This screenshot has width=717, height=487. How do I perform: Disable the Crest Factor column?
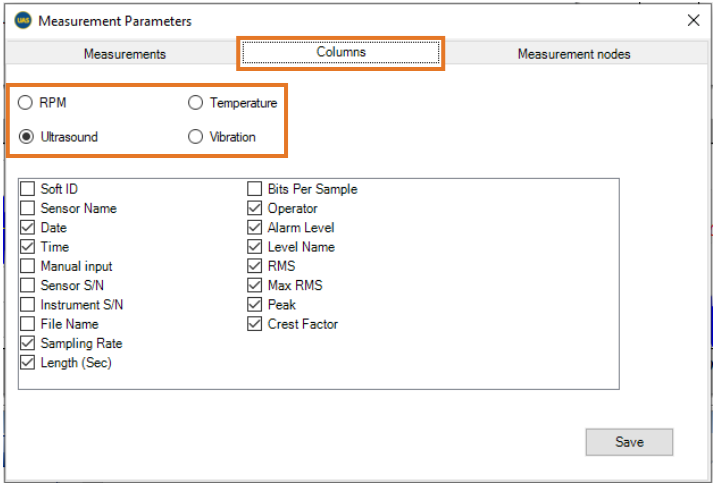click(255, 324)
